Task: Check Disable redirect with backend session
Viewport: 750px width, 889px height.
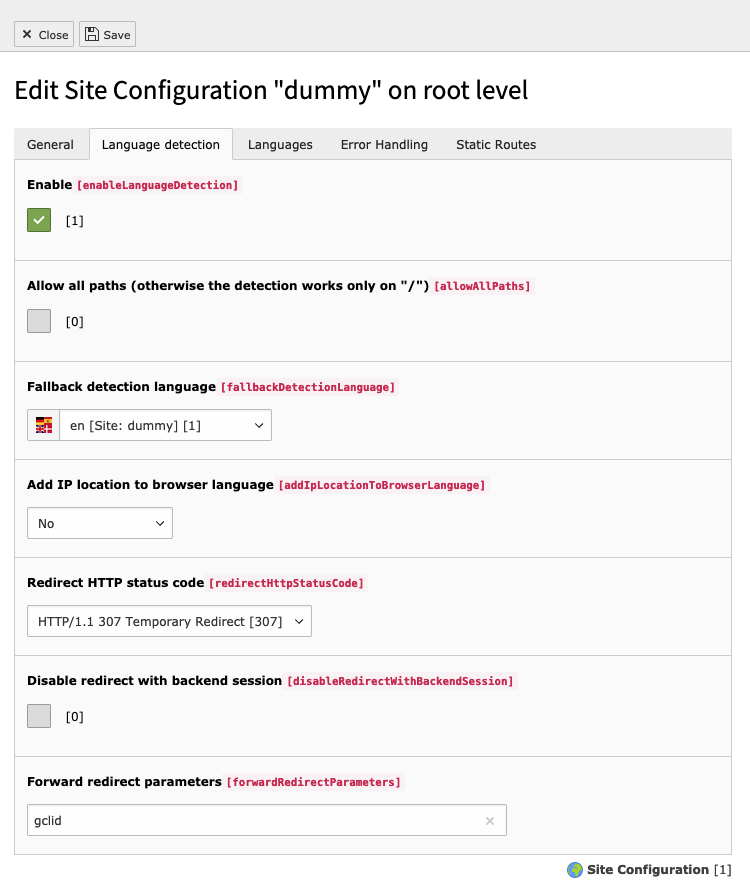Action: click(x=39, y=716)
